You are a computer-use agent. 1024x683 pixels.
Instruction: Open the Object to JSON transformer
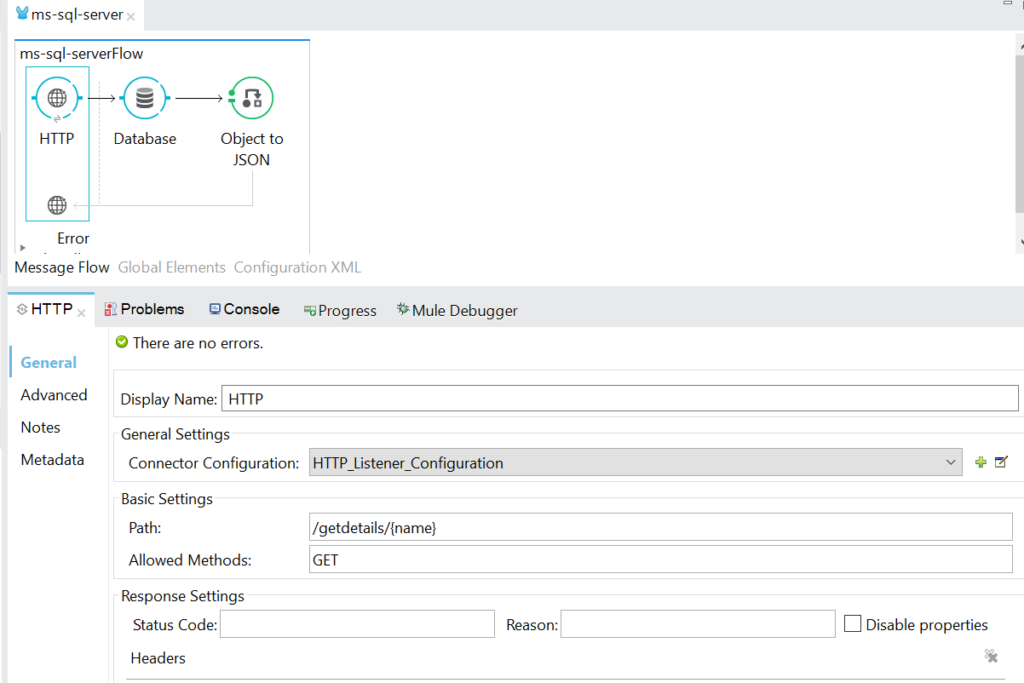251,97
